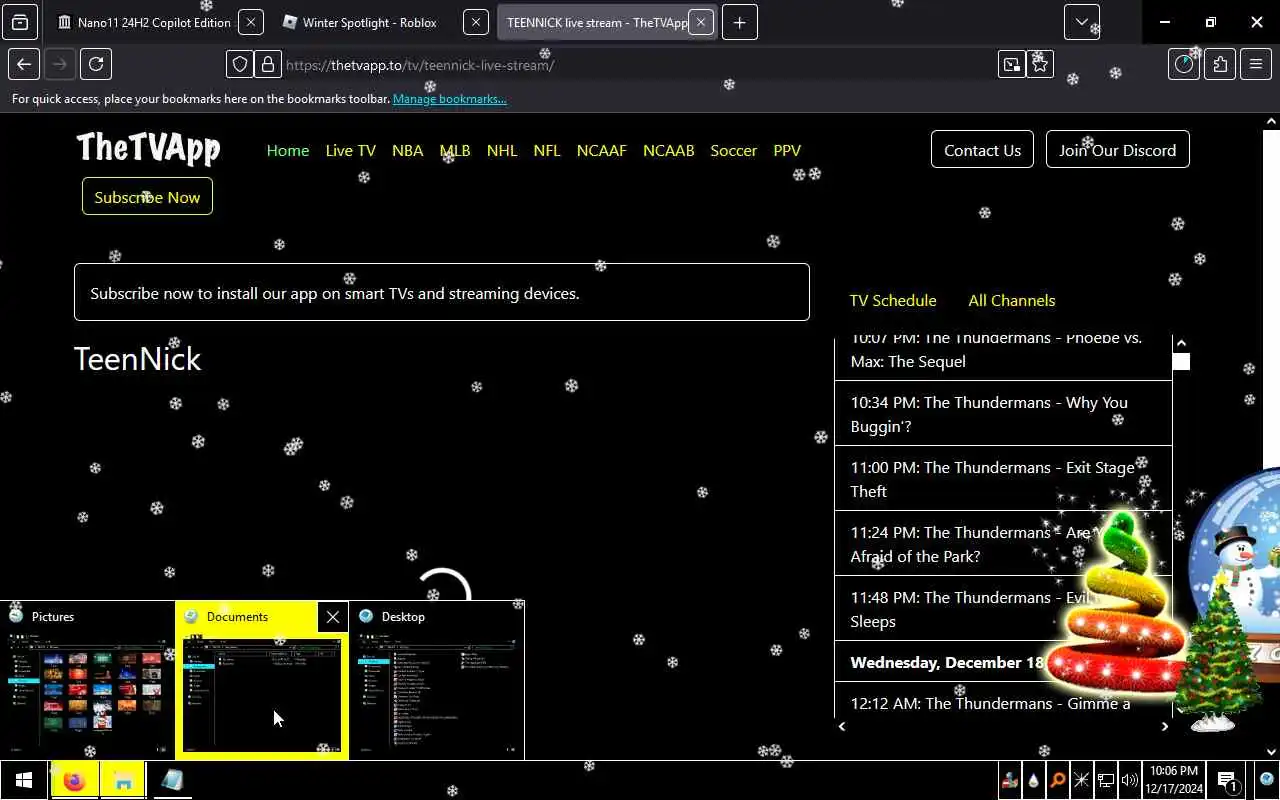
Task: Close the Winter Spotlight - Roblox tab
Action: pos(476,22)
